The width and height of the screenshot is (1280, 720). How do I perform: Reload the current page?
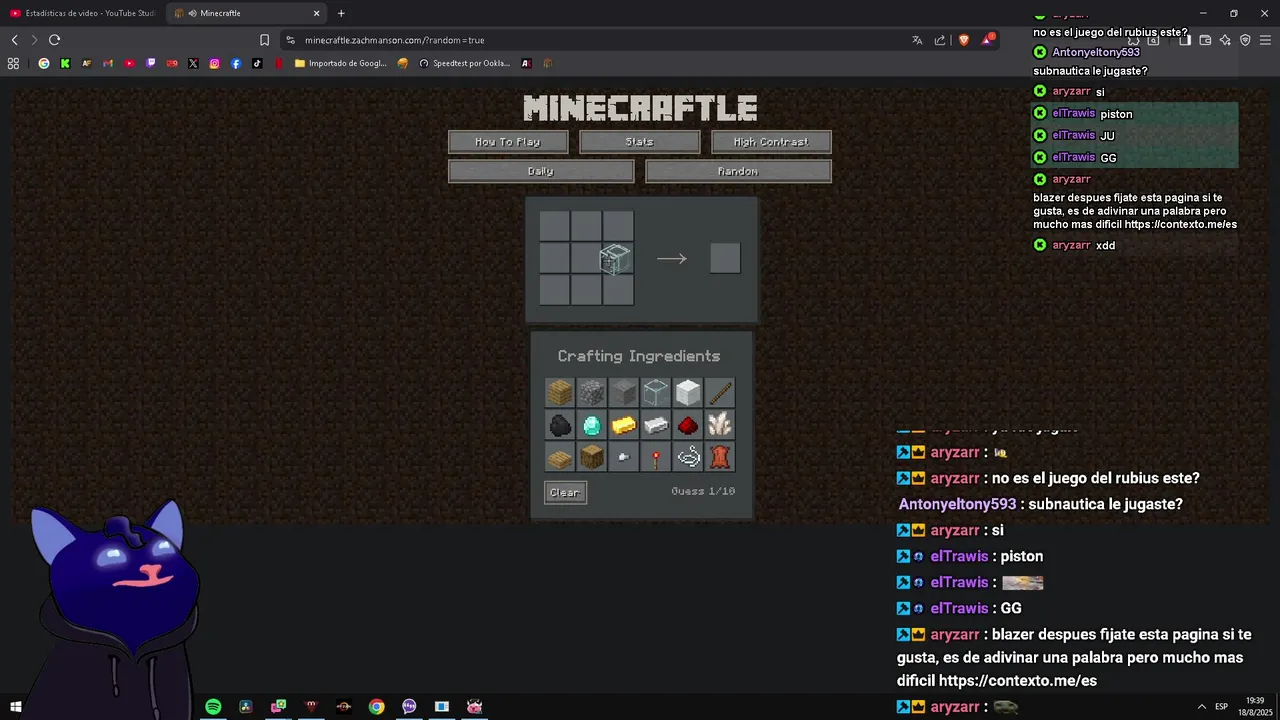pos(54,40)
